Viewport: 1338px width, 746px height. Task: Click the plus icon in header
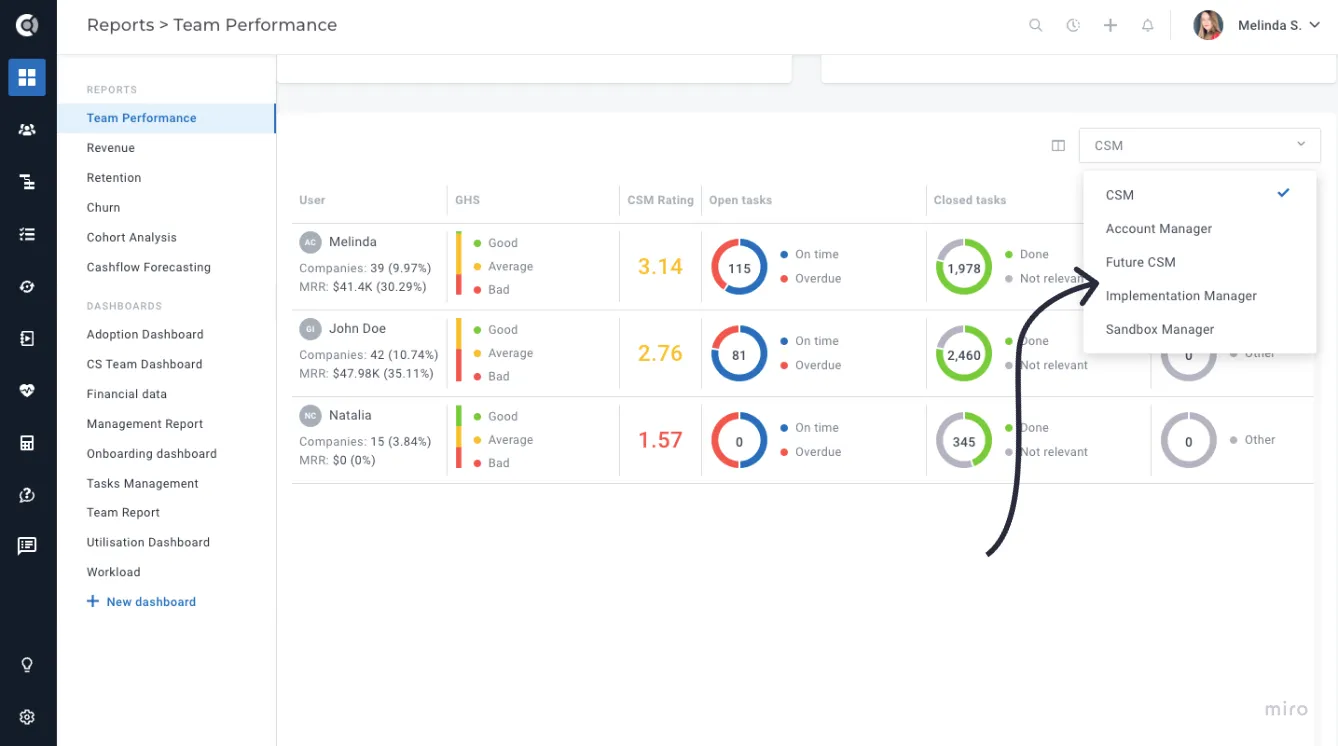1110,26
